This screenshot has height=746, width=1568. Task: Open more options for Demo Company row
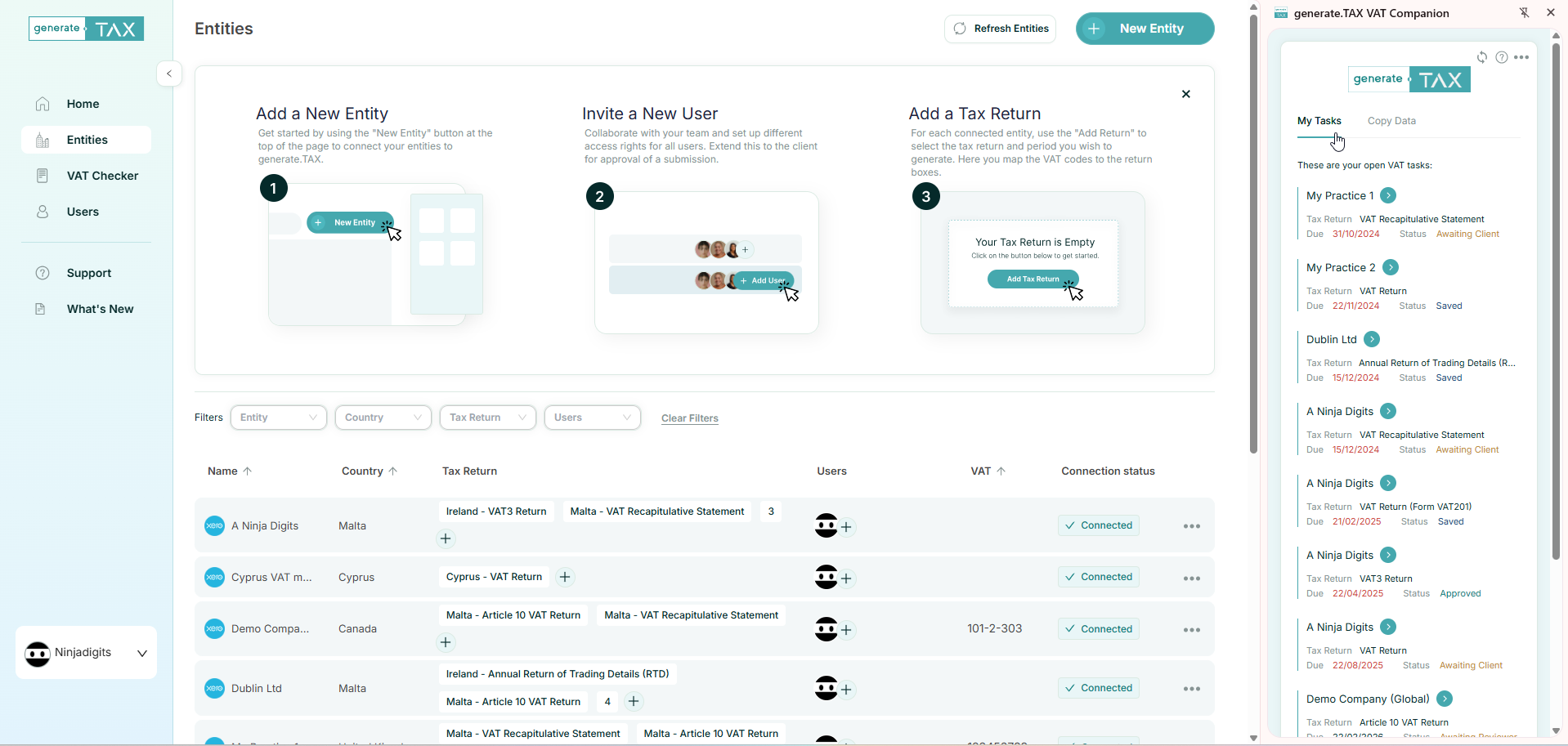click(1191, 629)
